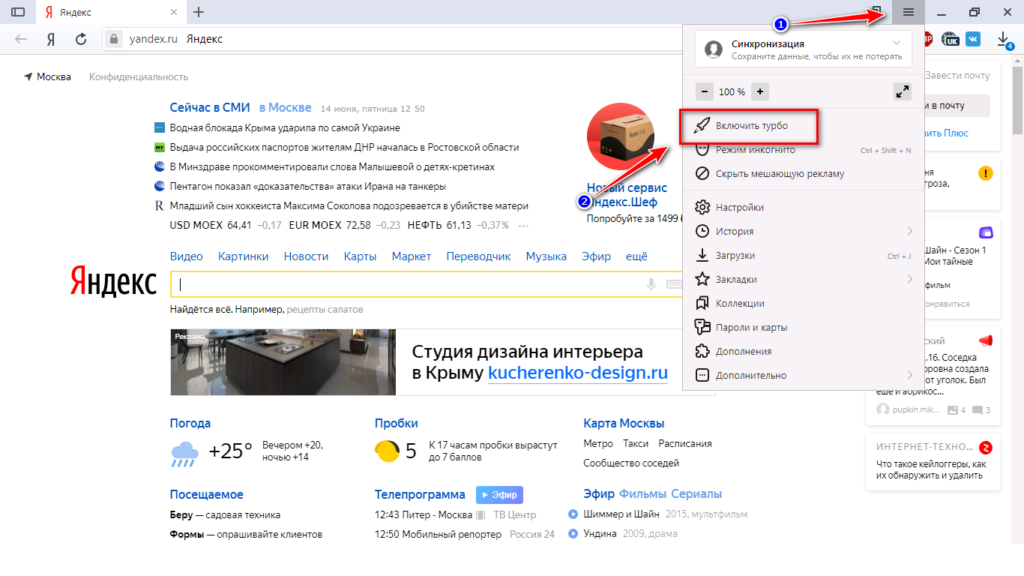The width and height of the screenshot is (1024, 576).
Task: Open 'Настройки' from the menu
Action: (740, 208)
